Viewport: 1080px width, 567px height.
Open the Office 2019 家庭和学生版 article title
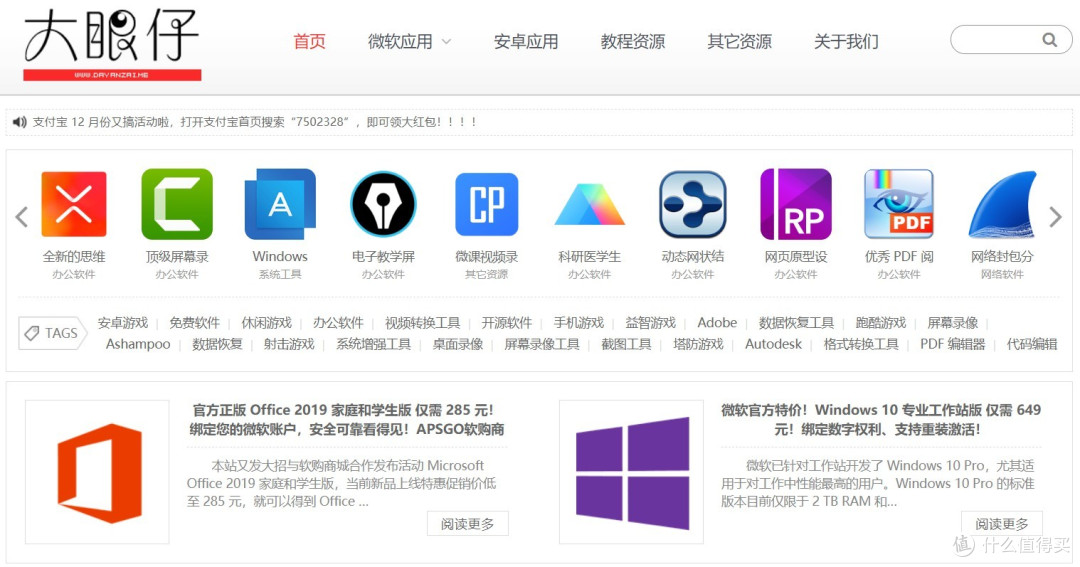(346, 420)
